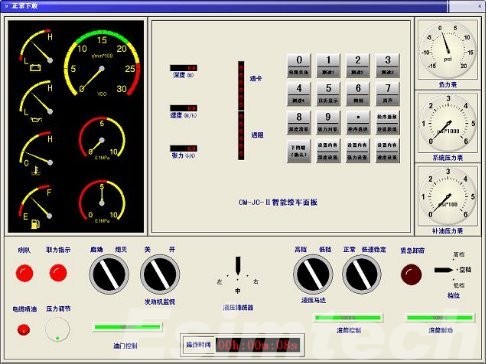
Task: Push the dark red 紧急卸荷 emergency button
Action: tap(411, 274)
